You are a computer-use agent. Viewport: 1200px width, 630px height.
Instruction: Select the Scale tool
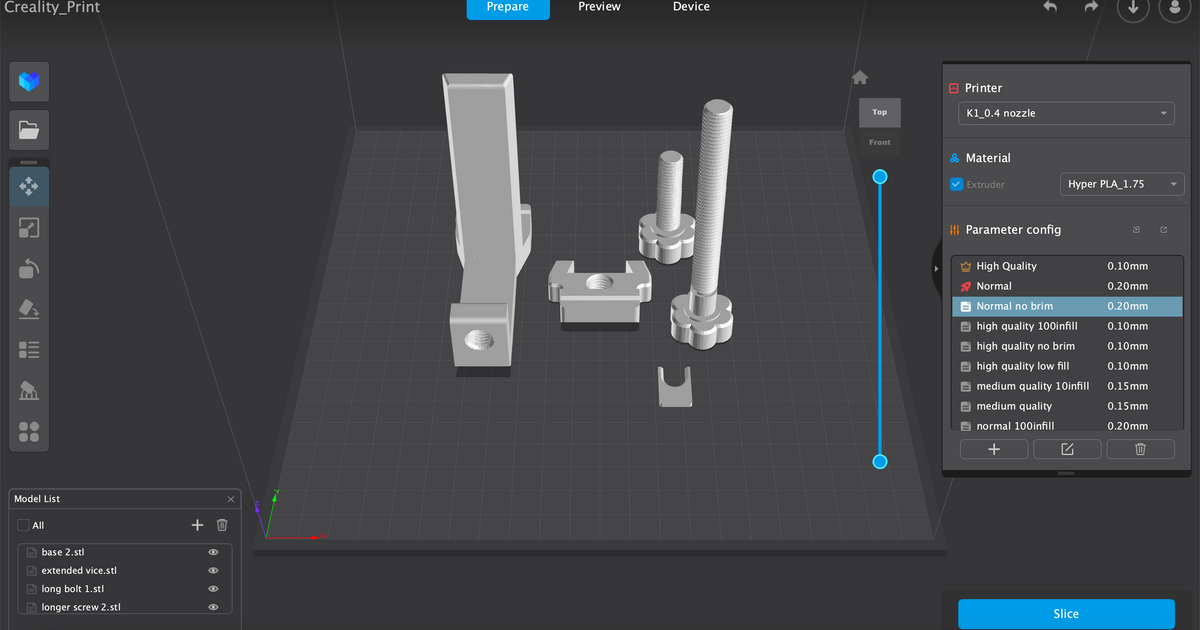click(x=29, y=228)
